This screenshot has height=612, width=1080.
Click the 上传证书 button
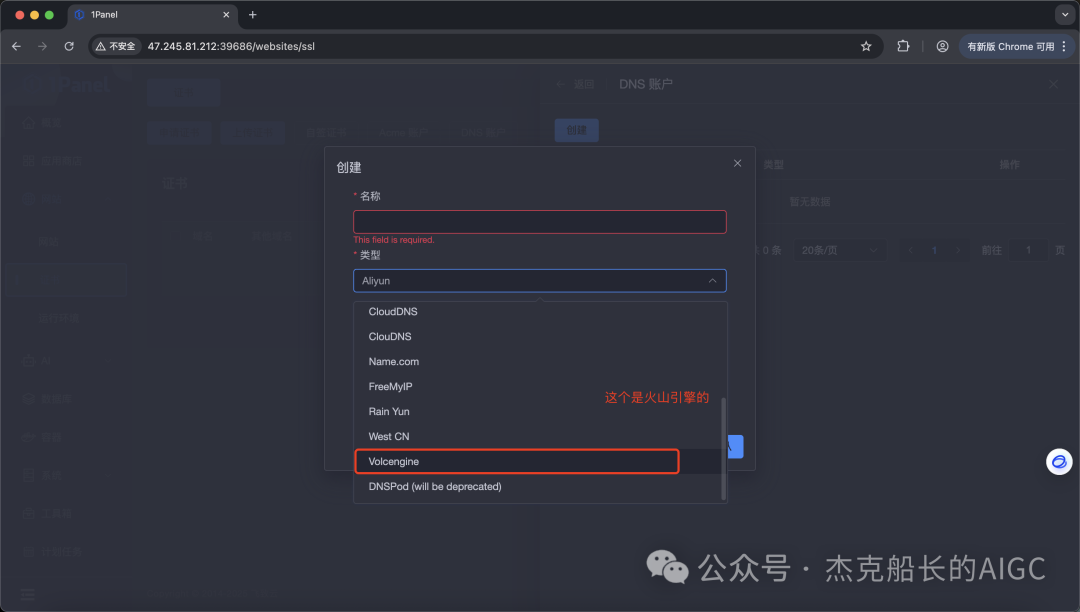pyautogui.click(x=253, y=133)
